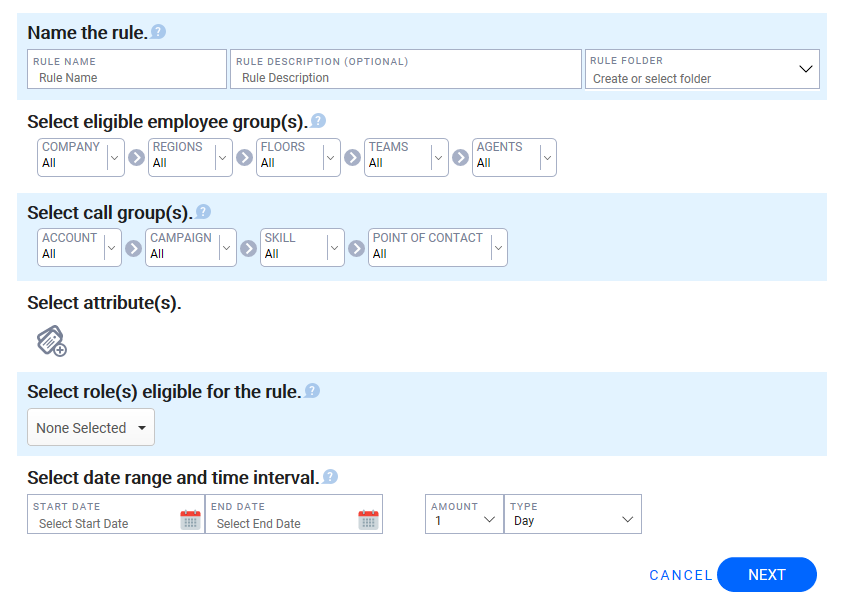Open the interval Type dropdown
Viewport: 845px width, 607px height.
tap(627, 520)
